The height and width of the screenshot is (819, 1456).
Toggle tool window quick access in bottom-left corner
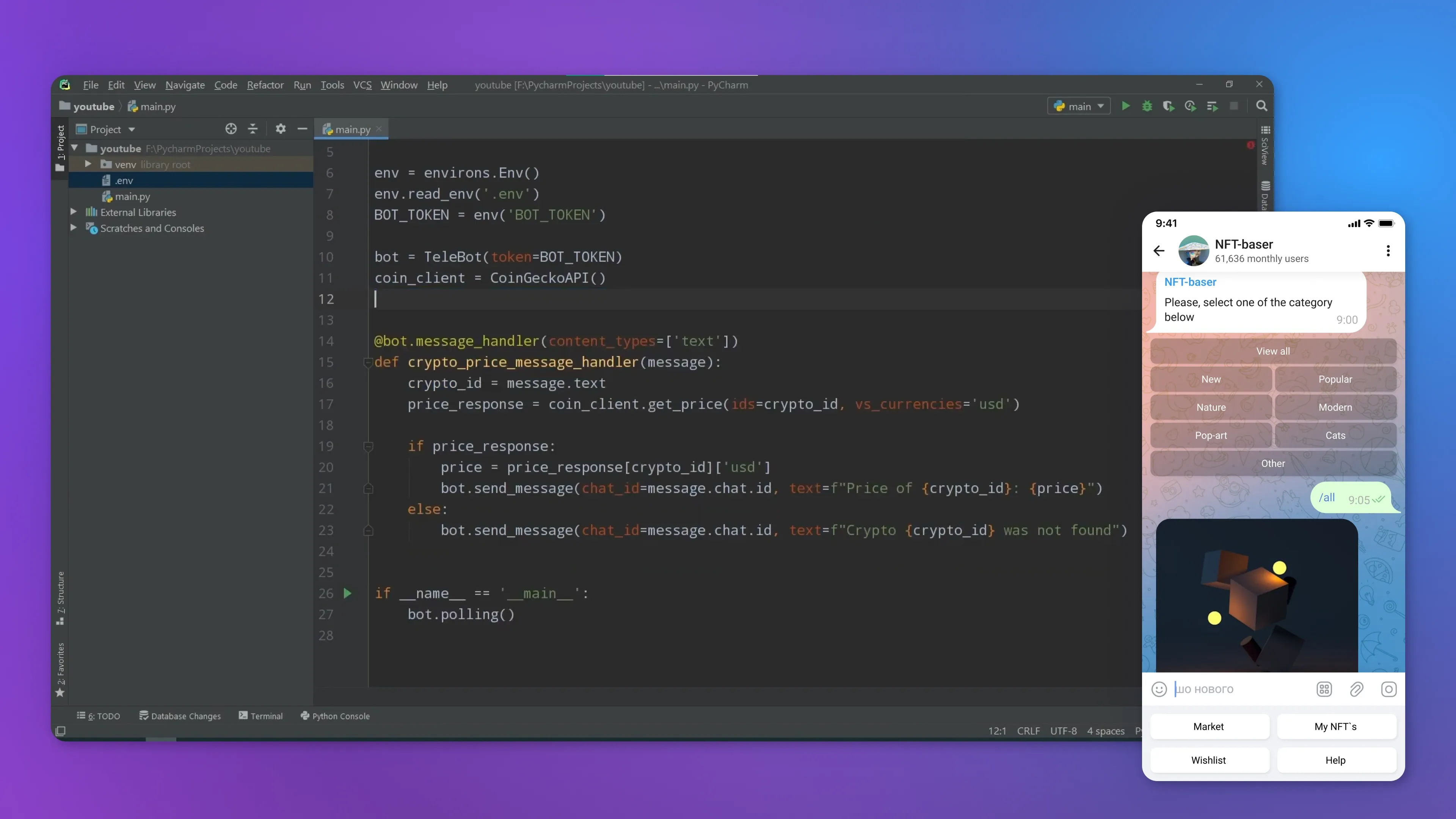coord(61,731)
